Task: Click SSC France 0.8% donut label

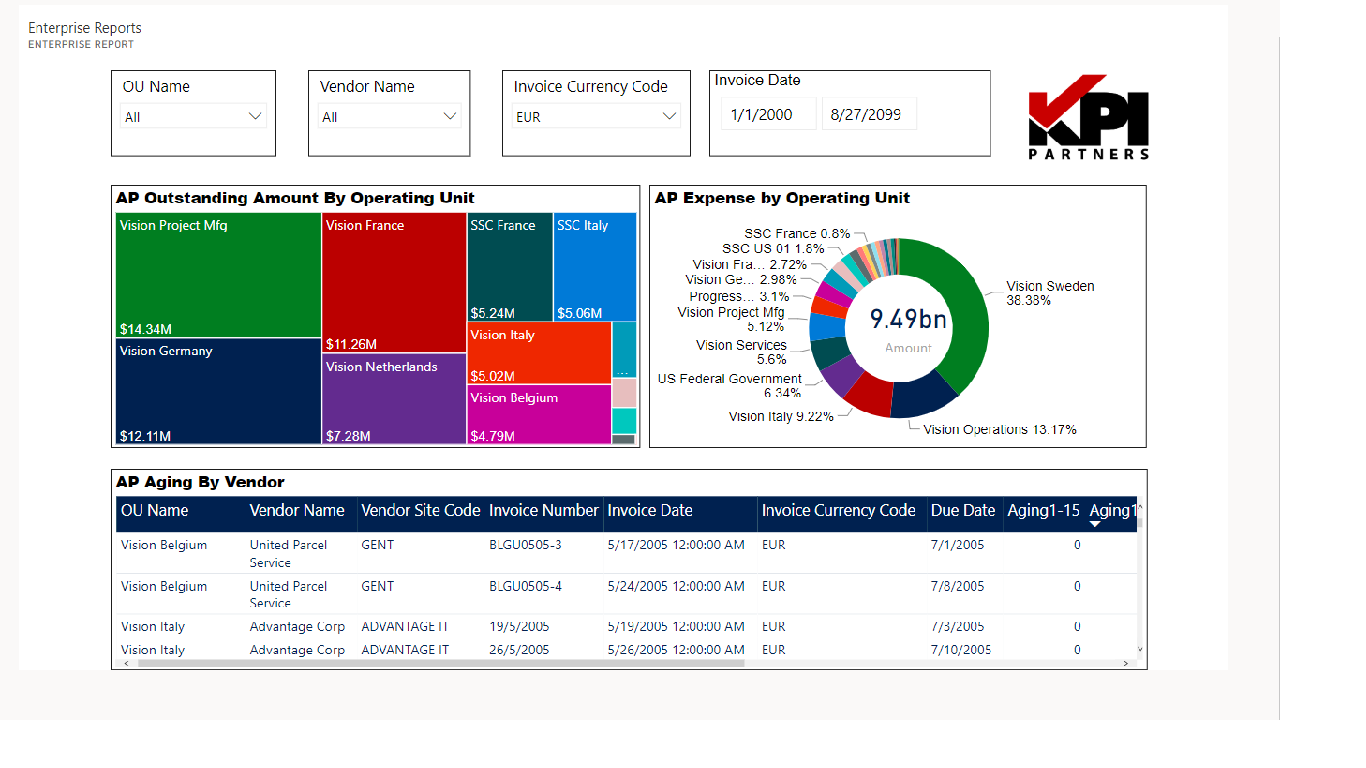Action: 797,234
